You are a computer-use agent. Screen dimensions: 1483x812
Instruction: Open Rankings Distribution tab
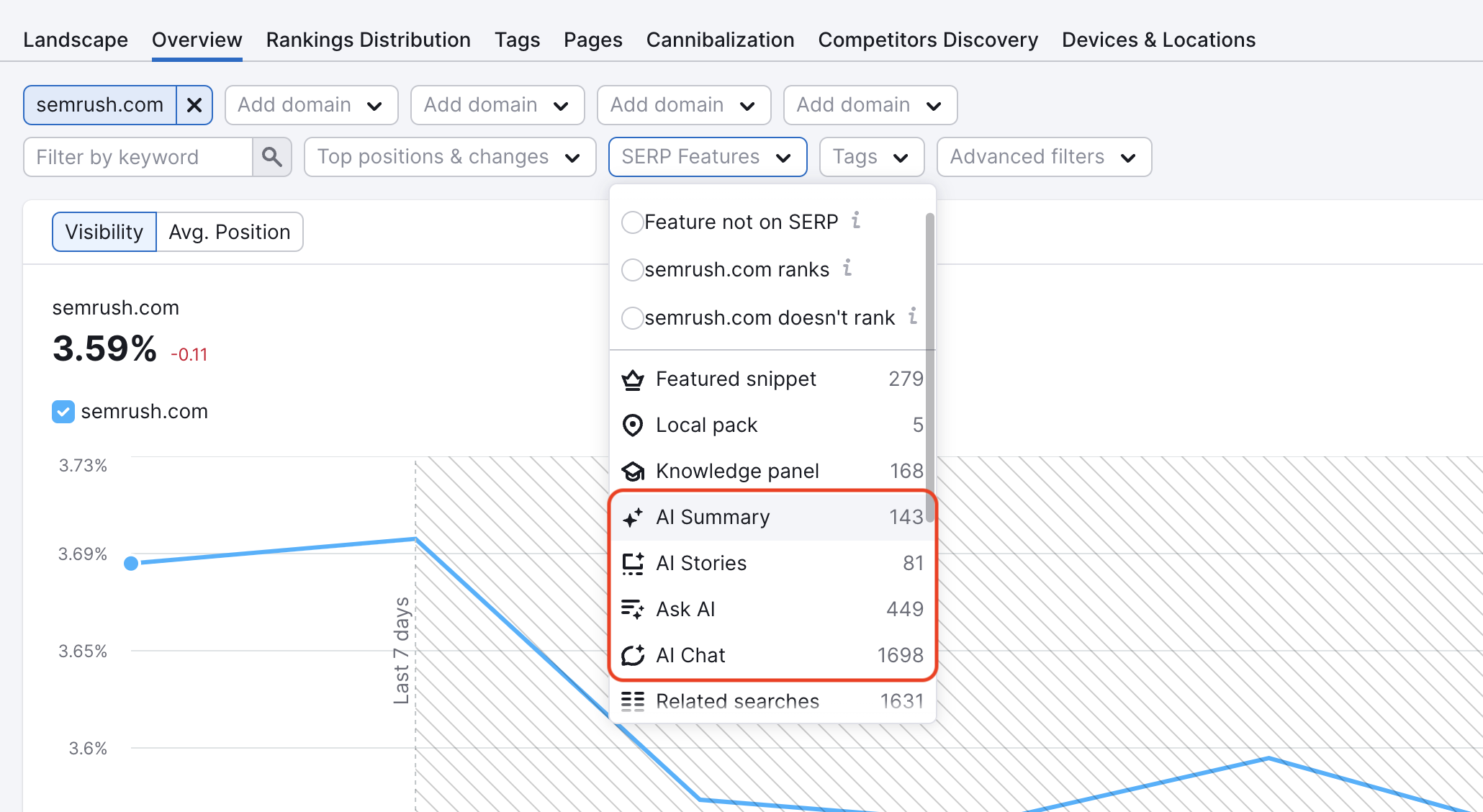(368, 40)
